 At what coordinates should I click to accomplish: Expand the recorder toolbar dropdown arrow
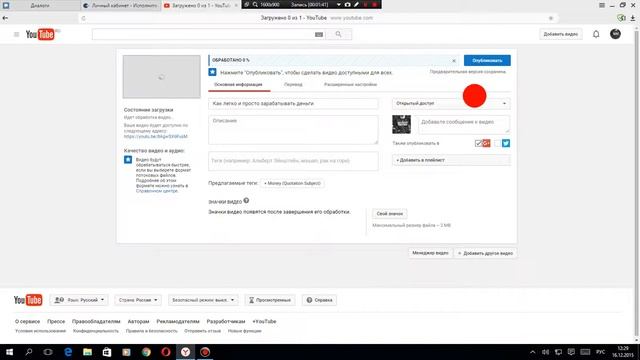click(338, 4)
